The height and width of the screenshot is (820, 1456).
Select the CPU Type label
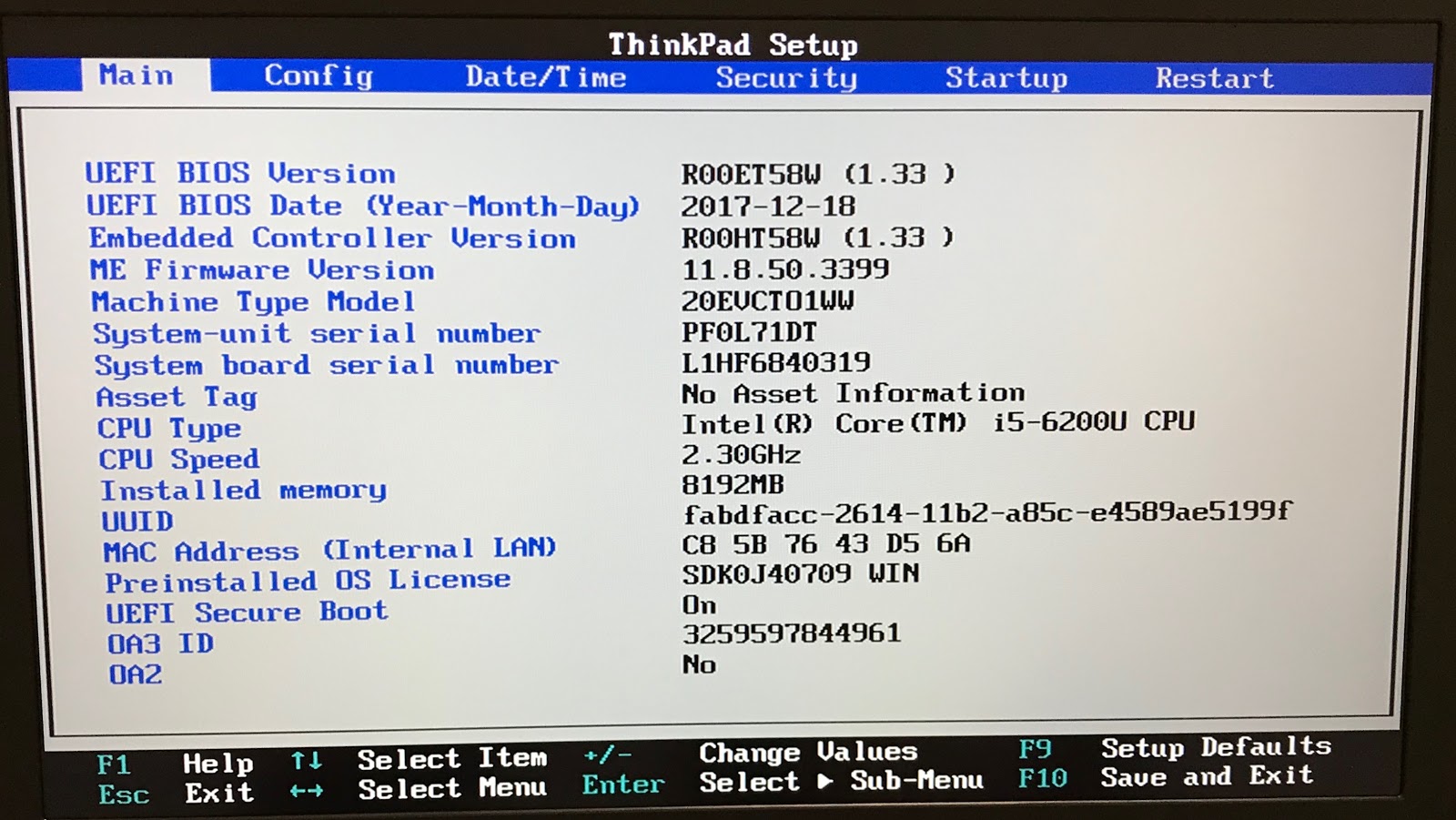tap(170, 428)
